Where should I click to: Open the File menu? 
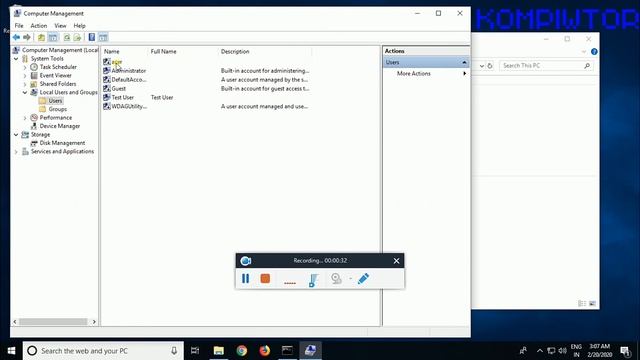[x=19, y=26]
